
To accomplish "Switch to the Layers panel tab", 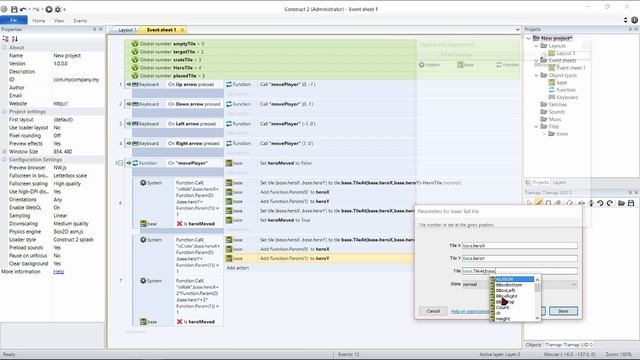I will click(559, 182).
